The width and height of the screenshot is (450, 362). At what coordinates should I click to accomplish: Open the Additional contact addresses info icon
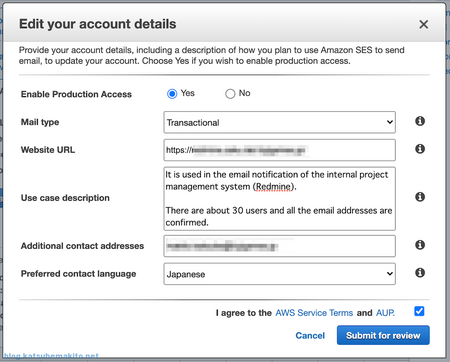click(420, 245)
